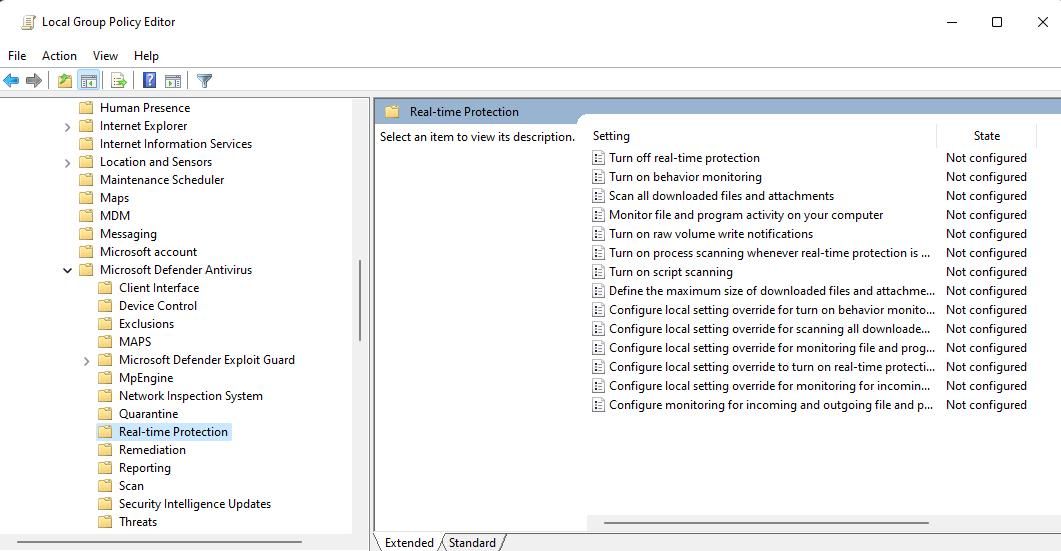Click the Filter funnel toolbar icon
This screenshot has width=1061, height=551.
pyautogui.click(x=204, y=81)
